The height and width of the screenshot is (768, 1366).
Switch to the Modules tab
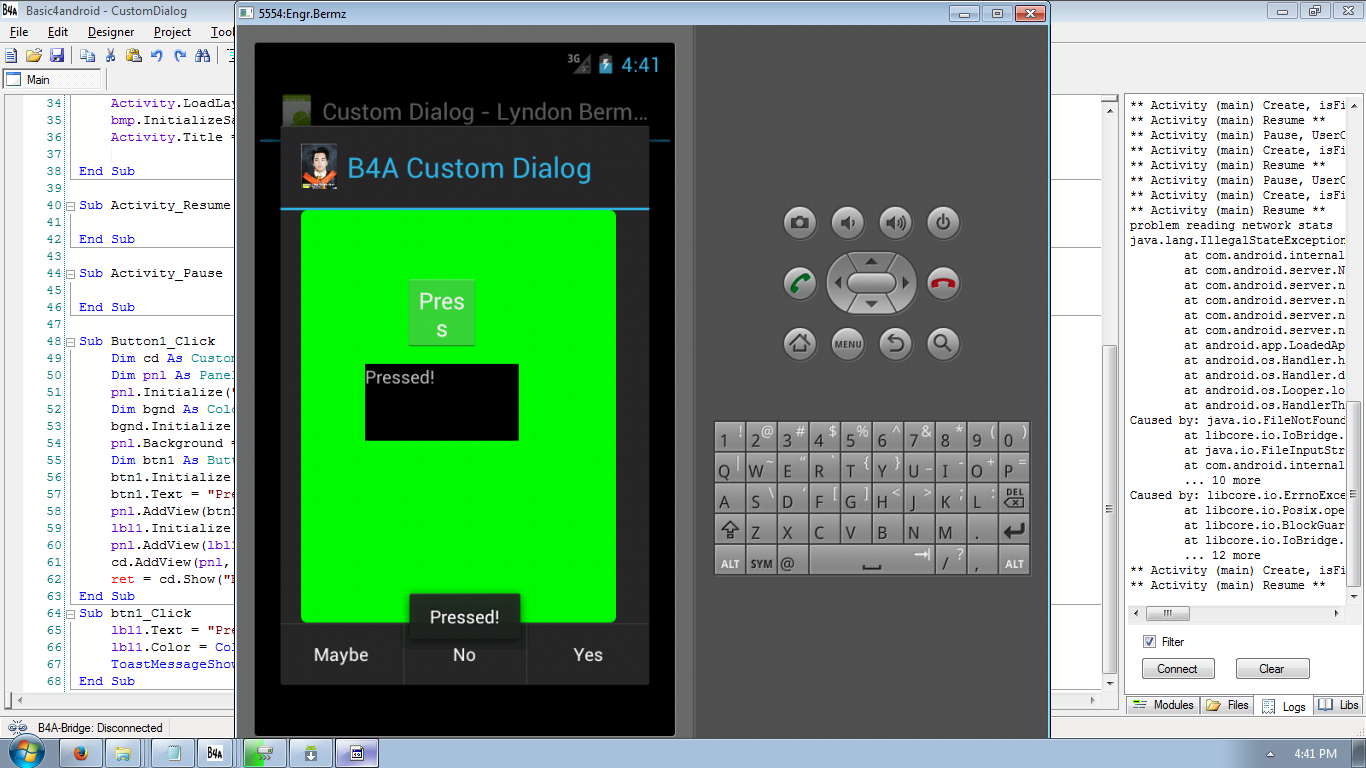click(x=1163, y=705)
